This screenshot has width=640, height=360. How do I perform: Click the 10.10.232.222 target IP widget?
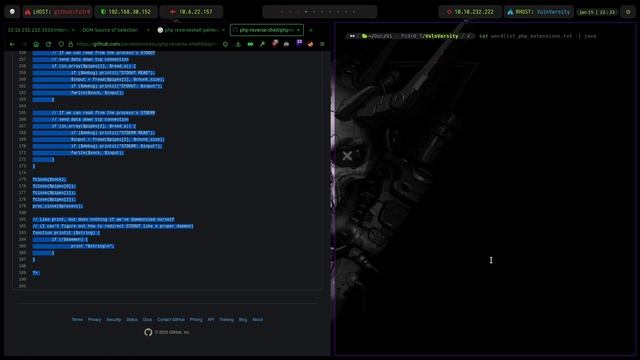[470, 12]
